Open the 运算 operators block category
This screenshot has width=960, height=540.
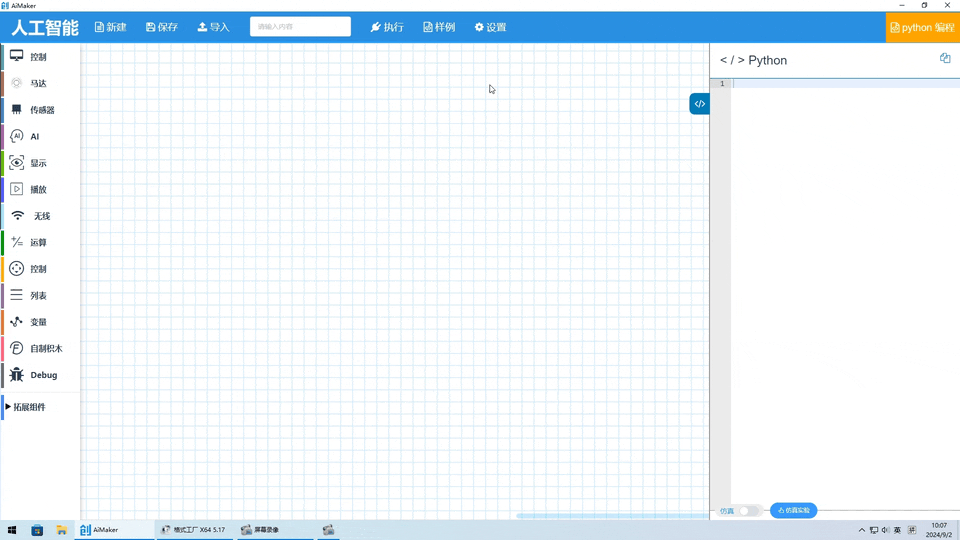click(40, 242)
